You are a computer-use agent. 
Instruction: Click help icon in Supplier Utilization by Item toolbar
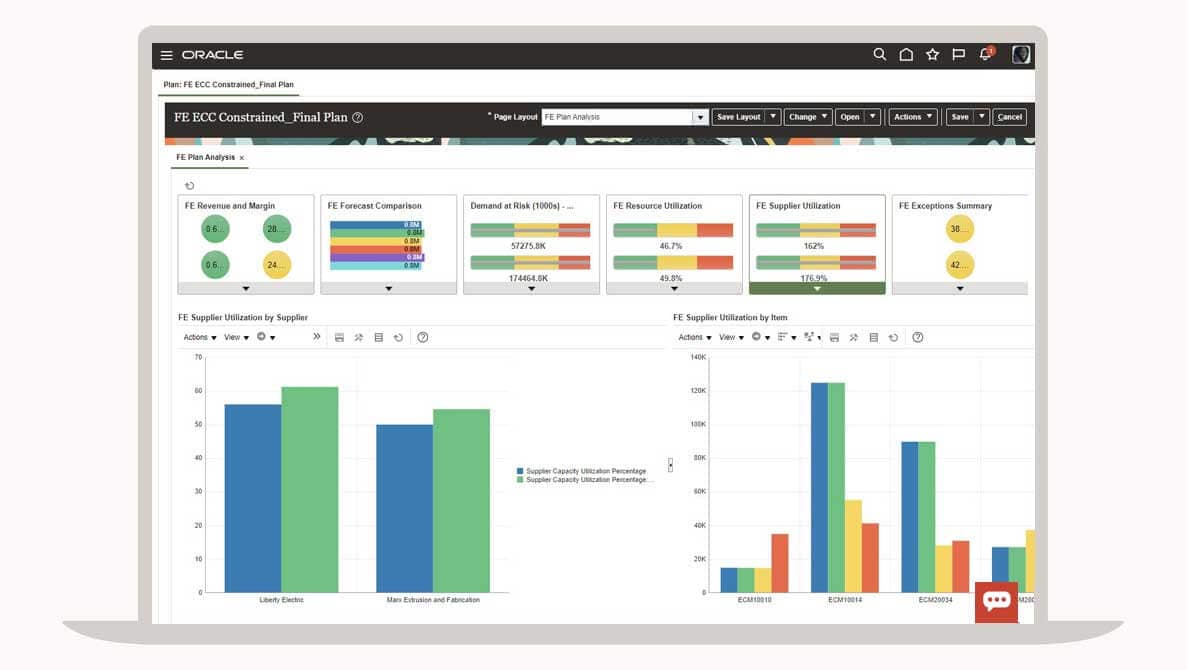[917, 338]
